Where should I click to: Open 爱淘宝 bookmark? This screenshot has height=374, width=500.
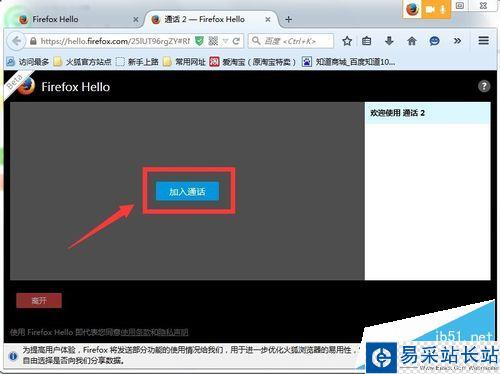pos(253,62)
